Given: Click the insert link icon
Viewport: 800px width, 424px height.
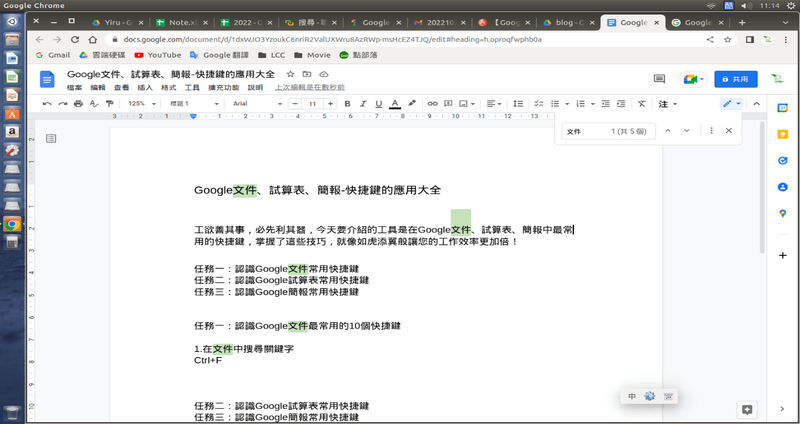Looking at the screenshot, I should (x=431, y=104).
